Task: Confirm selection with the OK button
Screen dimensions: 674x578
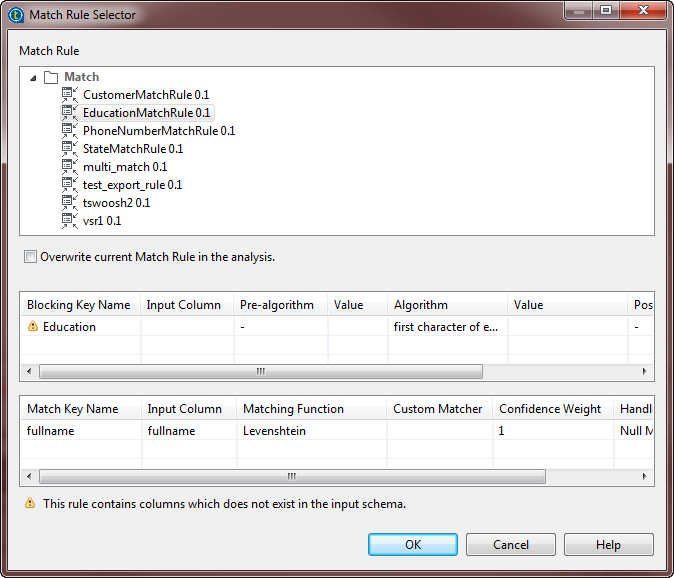Action: point(413,544)
